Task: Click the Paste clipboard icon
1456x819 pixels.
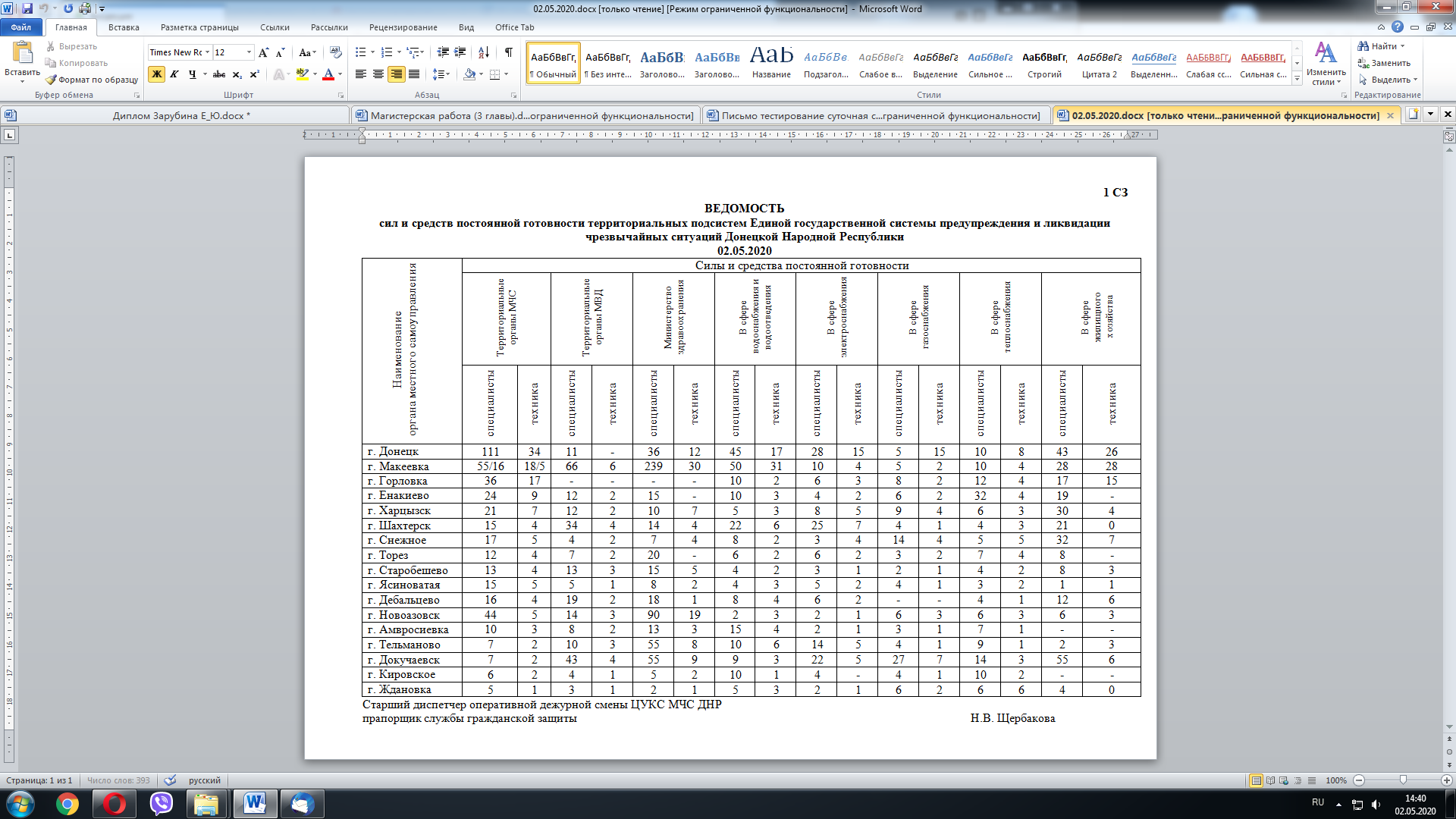Action: (x=23, y=52)
